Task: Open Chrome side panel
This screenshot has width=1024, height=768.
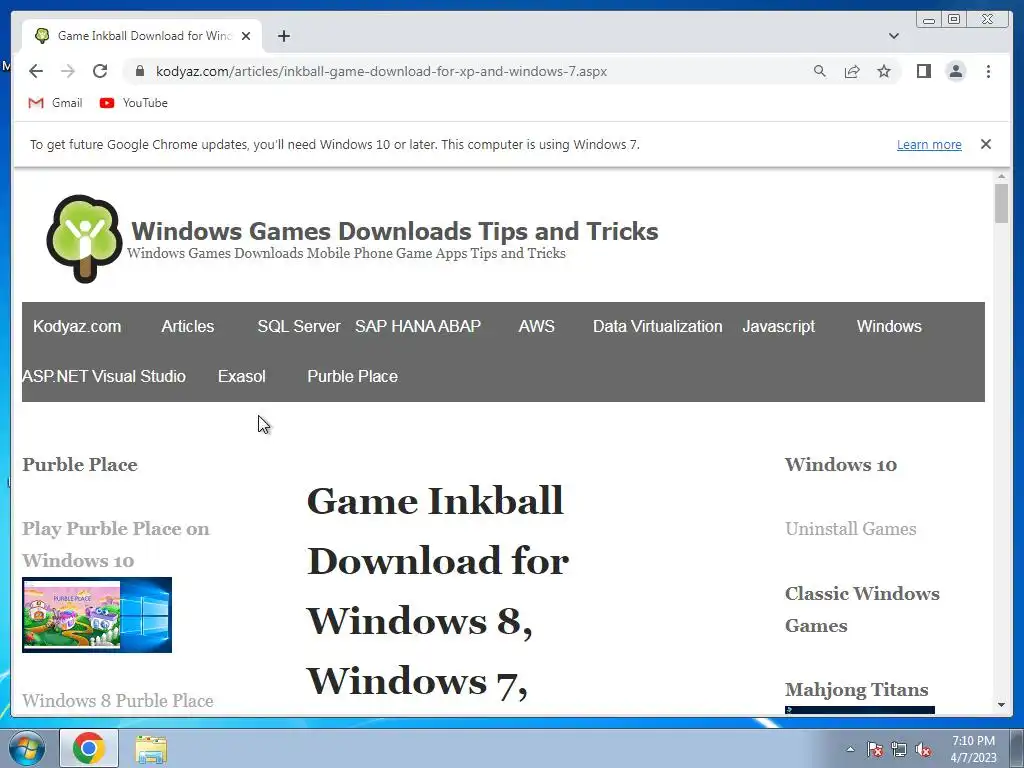Action: click(923, 71)
